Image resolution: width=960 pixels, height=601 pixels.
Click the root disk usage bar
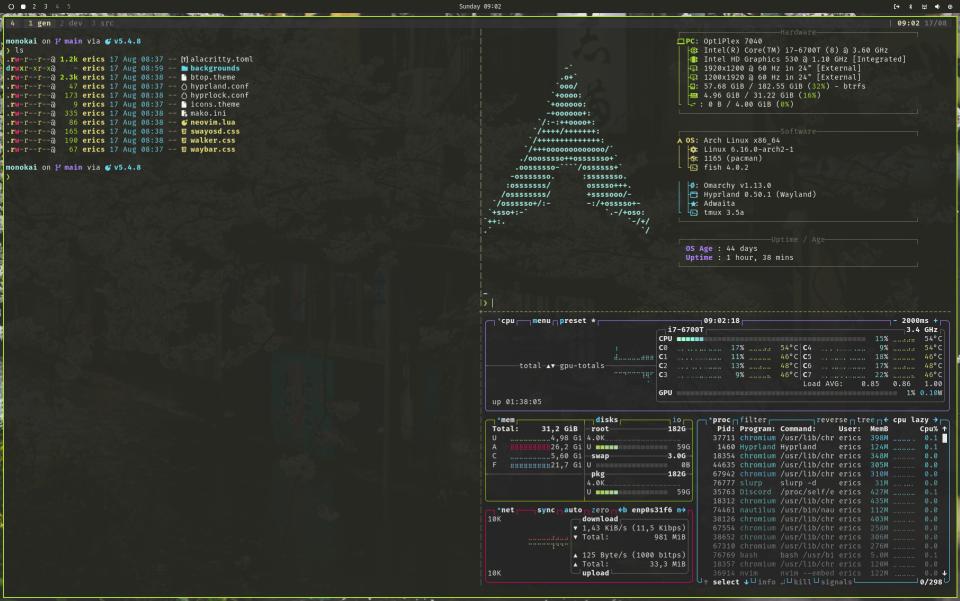[x=632, y=447]
